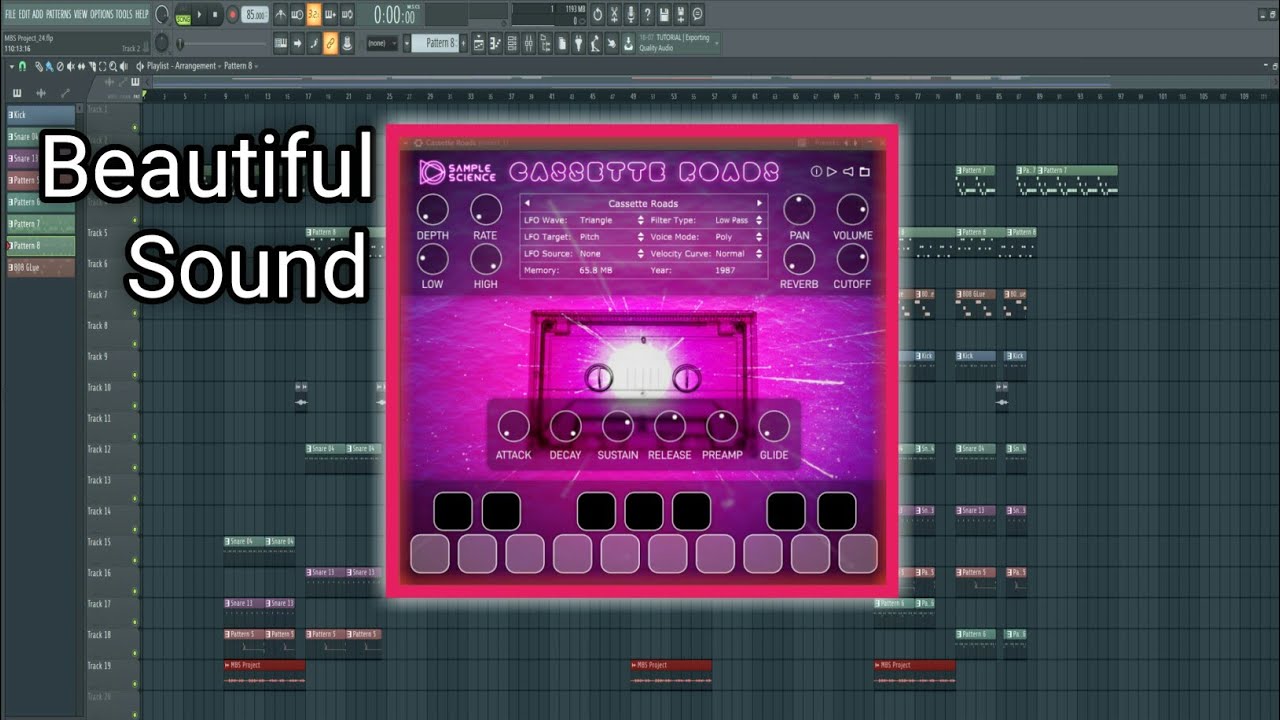Open the LFO Wave Triangle selector
Screen dimensions: 1280x720
pyautogui.click(x=612, y=220)
